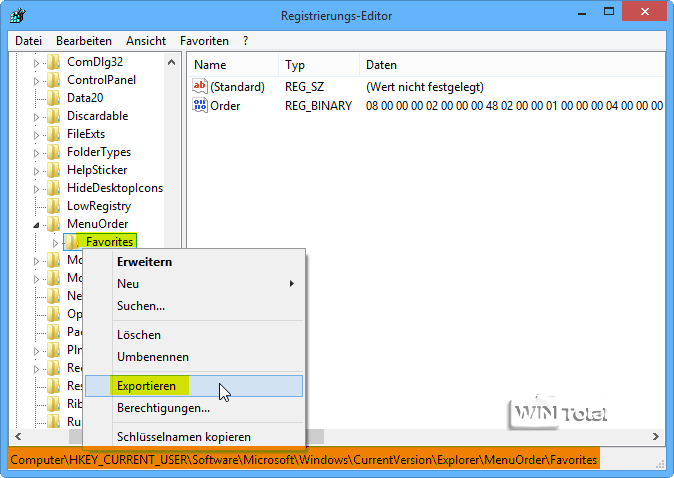
Task: Select the Discardable tree entry
Action: (98, 116)
